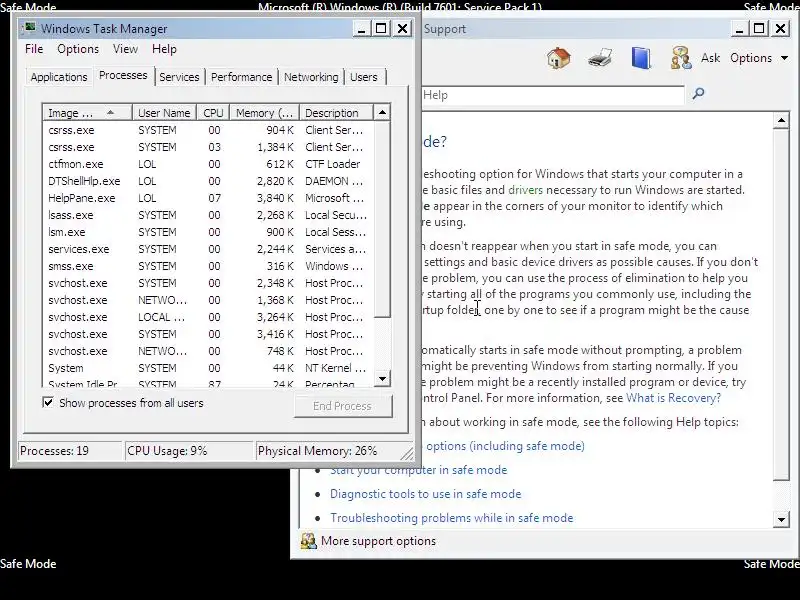Switch to the Networking tab
This screenshot has height=600, width=800.
(x=311, y=77)
